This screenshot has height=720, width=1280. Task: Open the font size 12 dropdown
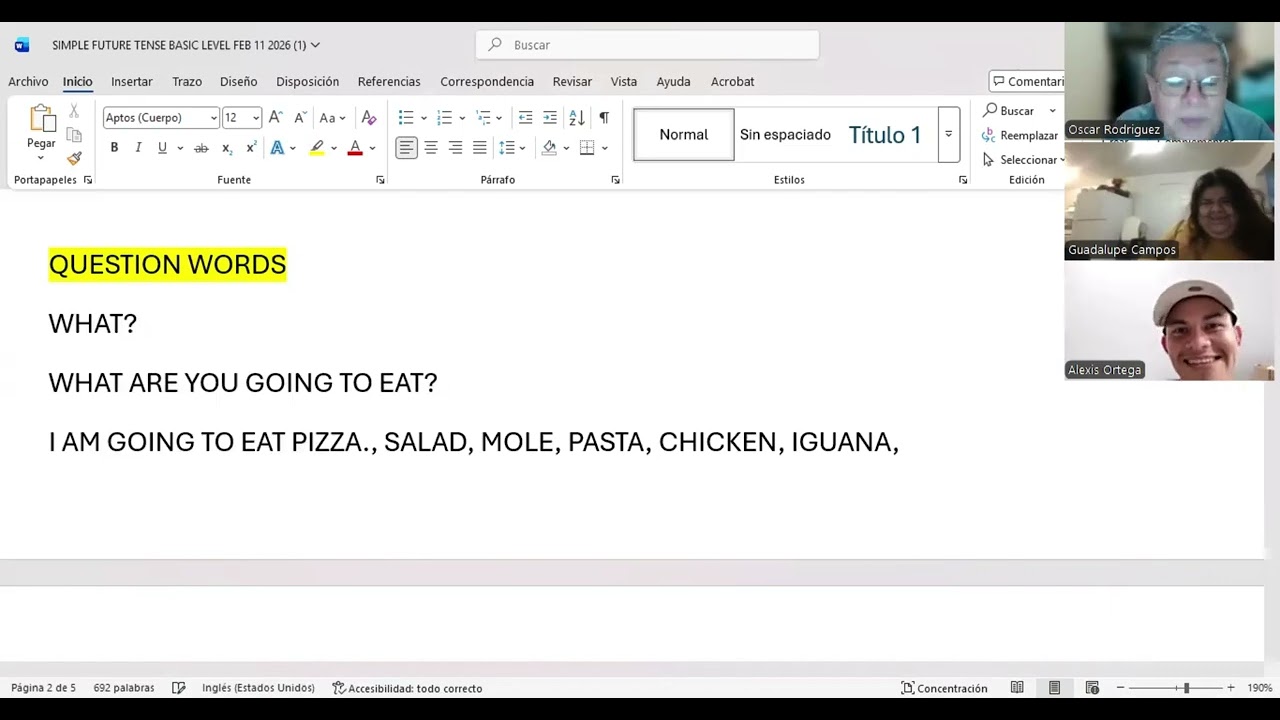[x=256, y=118]
